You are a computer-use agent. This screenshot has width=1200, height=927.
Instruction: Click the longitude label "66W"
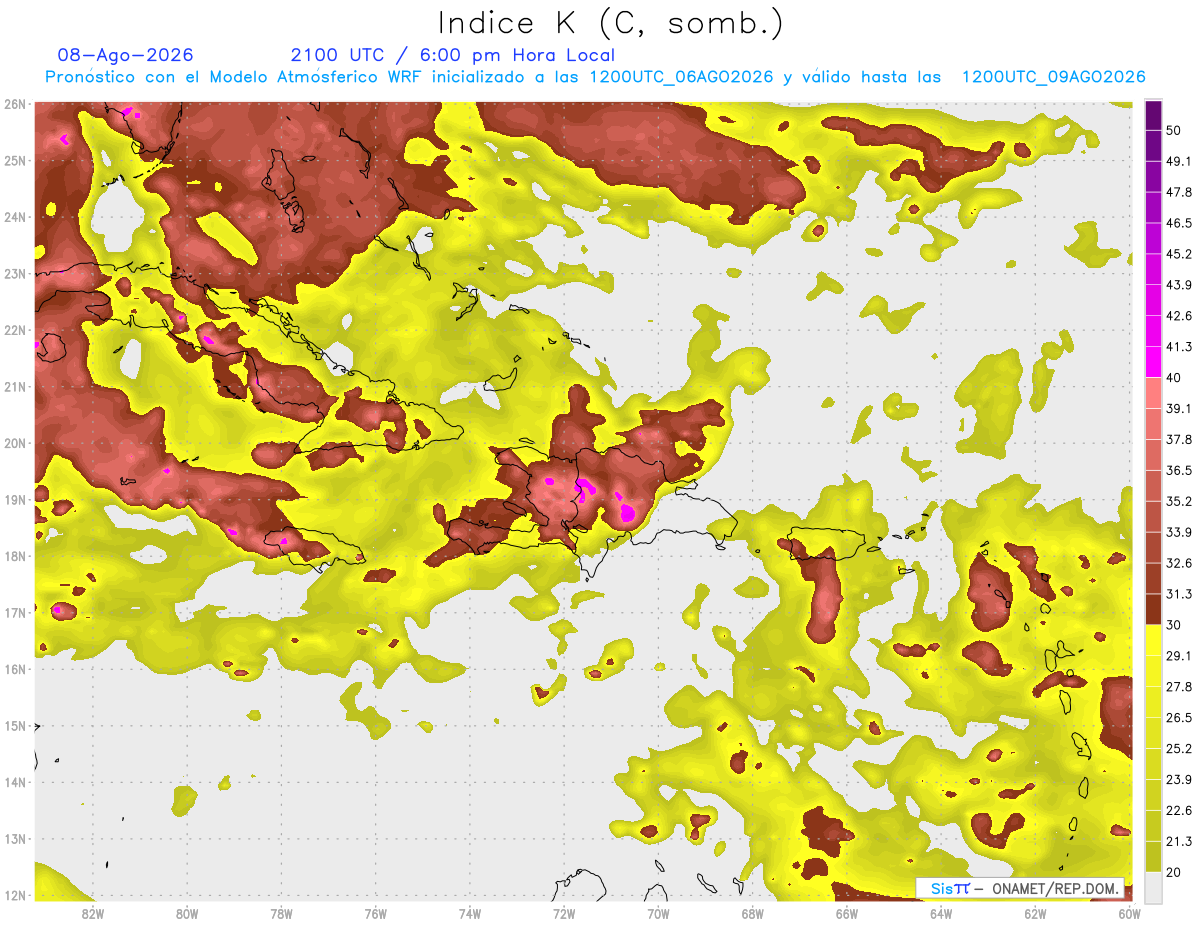846,913
